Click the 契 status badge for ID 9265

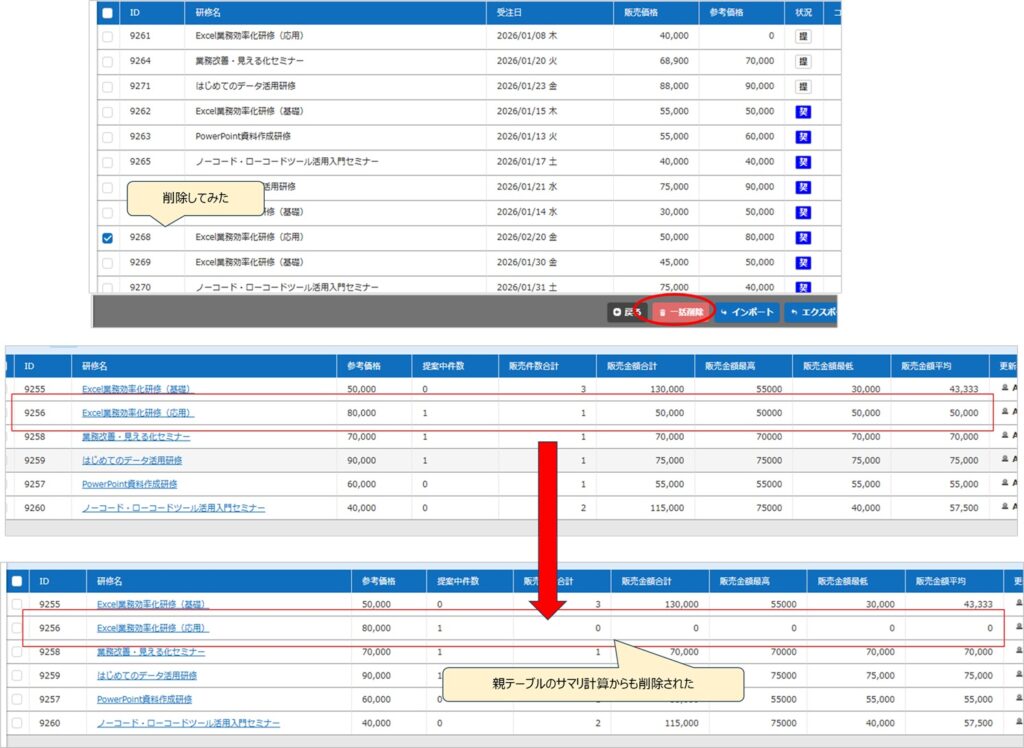pyautogui.click(x=802, y=162)
